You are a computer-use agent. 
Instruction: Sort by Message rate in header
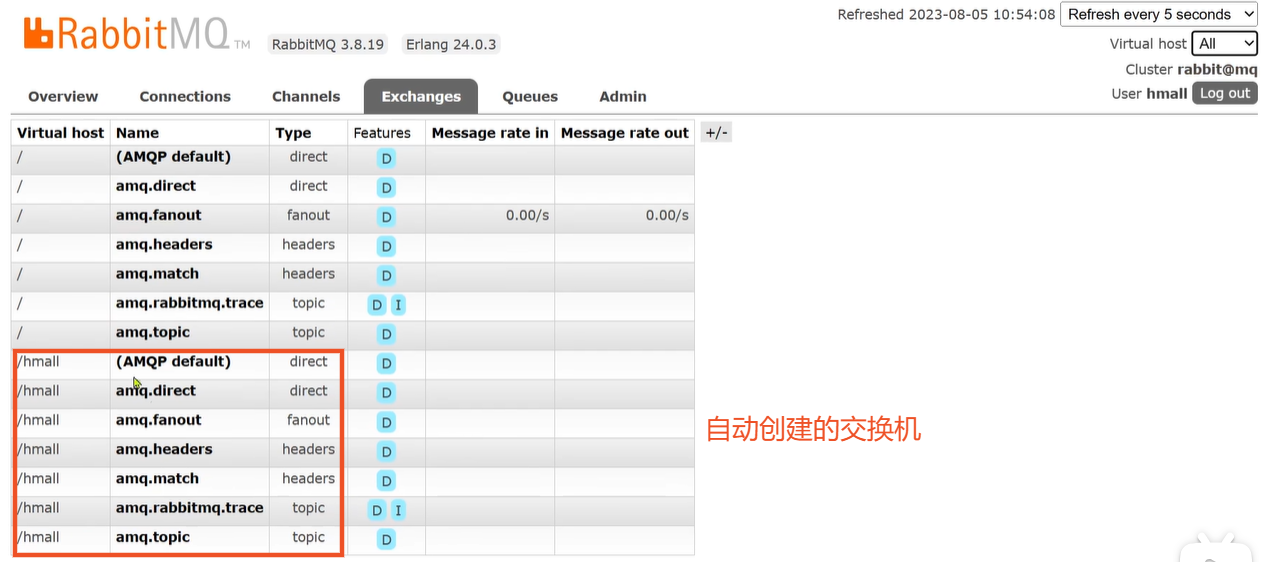[x=490, y=132]
